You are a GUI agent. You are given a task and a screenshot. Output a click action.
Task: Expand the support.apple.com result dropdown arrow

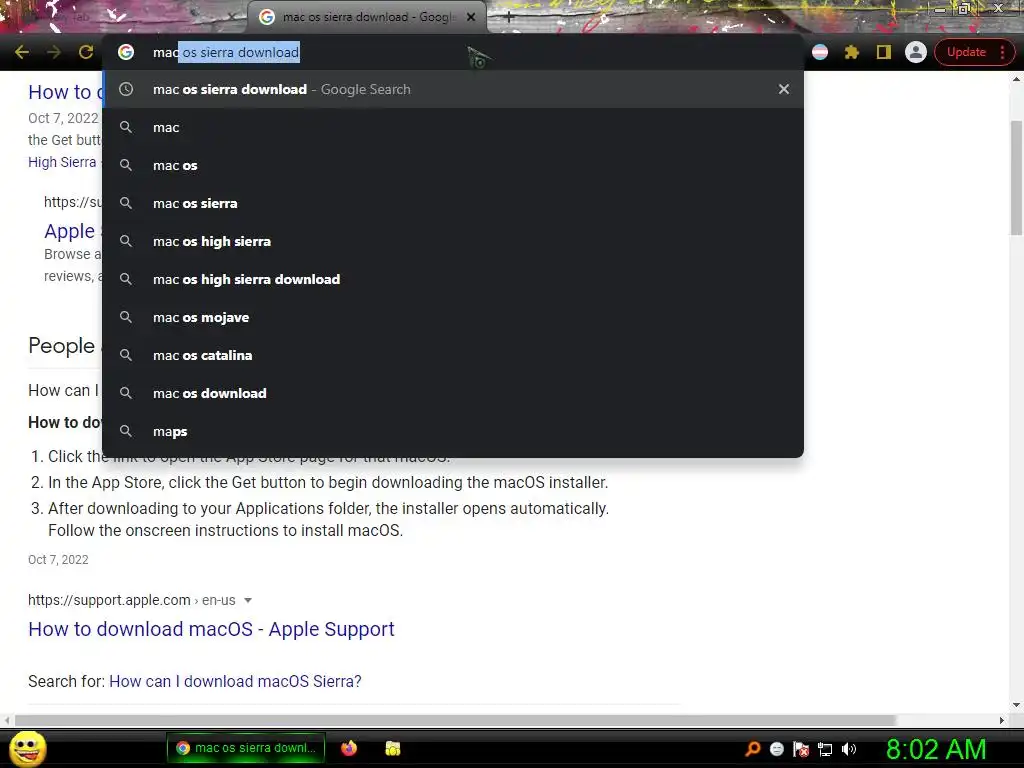coord(248,600)
